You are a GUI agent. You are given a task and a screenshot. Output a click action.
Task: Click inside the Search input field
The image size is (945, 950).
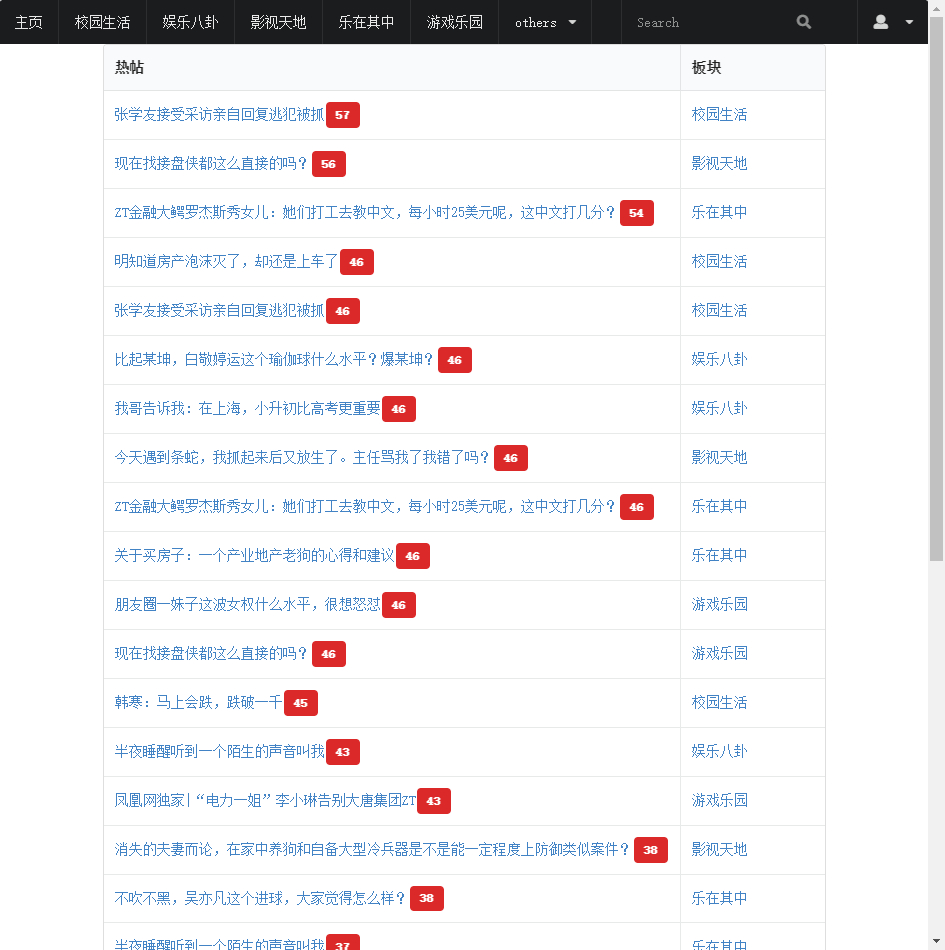pos(710,22)
